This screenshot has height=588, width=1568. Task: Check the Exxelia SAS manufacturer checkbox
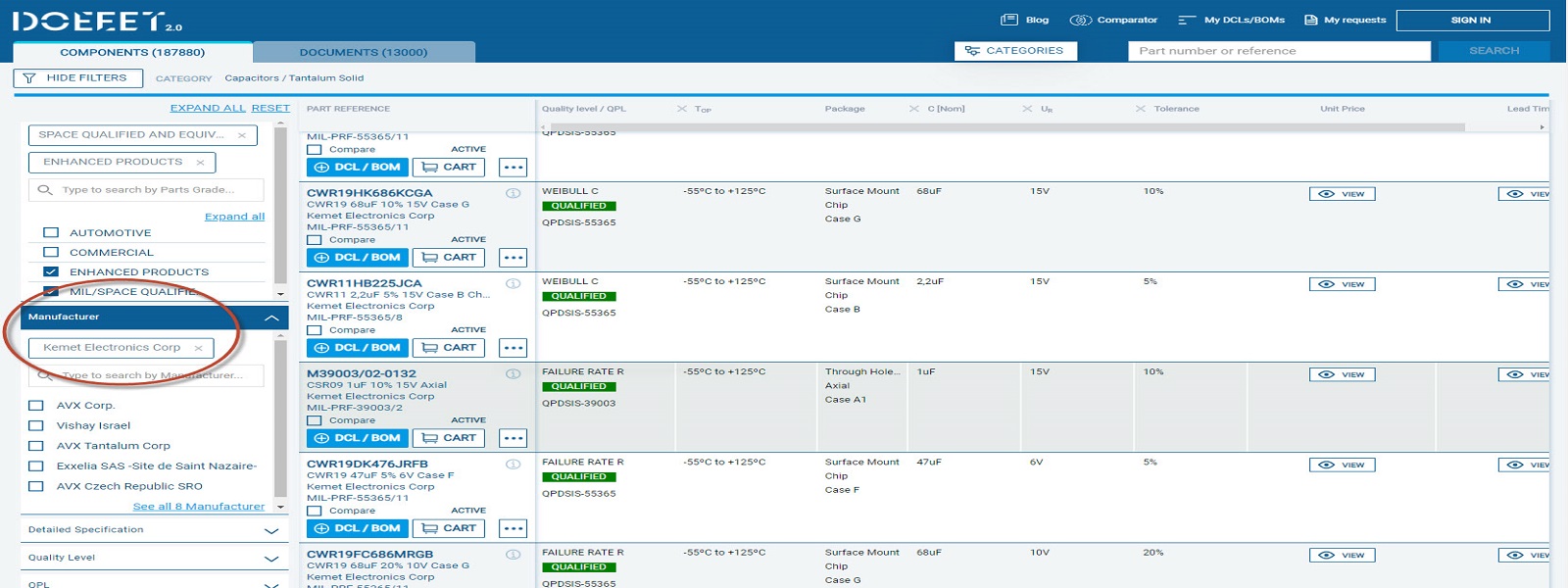[36, 466]
